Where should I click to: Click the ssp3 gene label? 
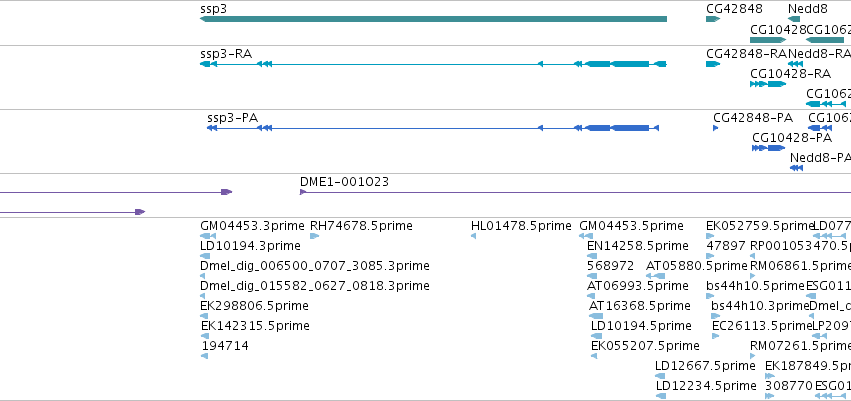pos(213,9)
